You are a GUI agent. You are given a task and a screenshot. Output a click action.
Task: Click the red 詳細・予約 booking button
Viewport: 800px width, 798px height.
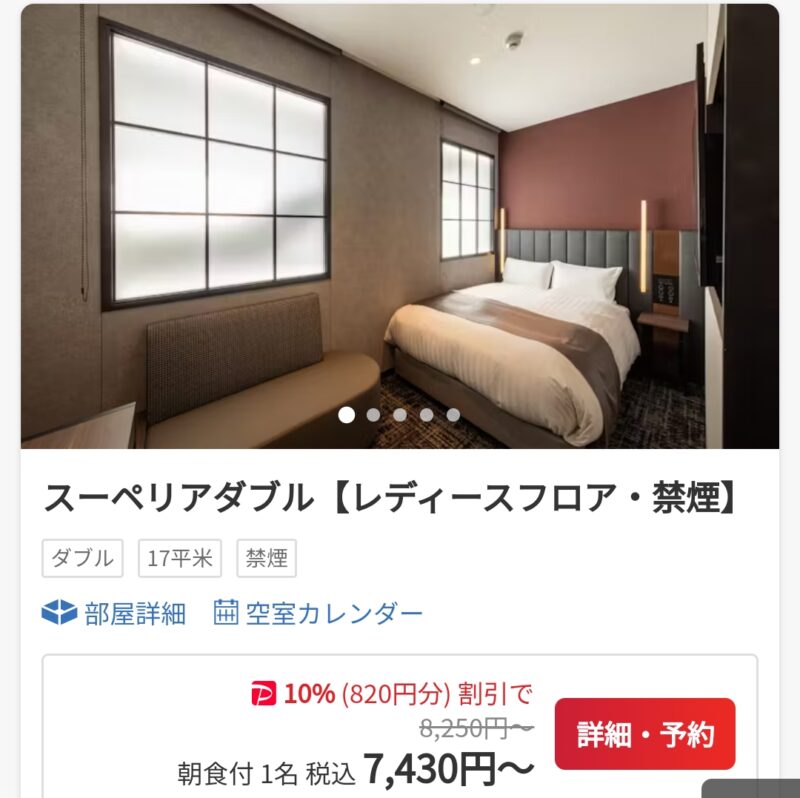[x=645, y=734]
